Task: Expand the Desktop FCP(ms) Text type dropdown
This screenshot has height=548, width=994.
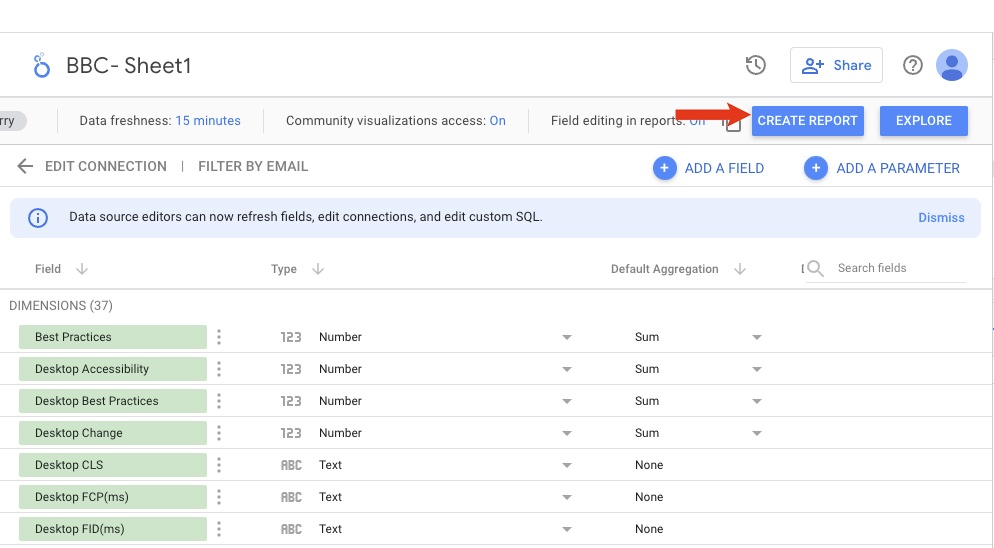Action: 567,497
